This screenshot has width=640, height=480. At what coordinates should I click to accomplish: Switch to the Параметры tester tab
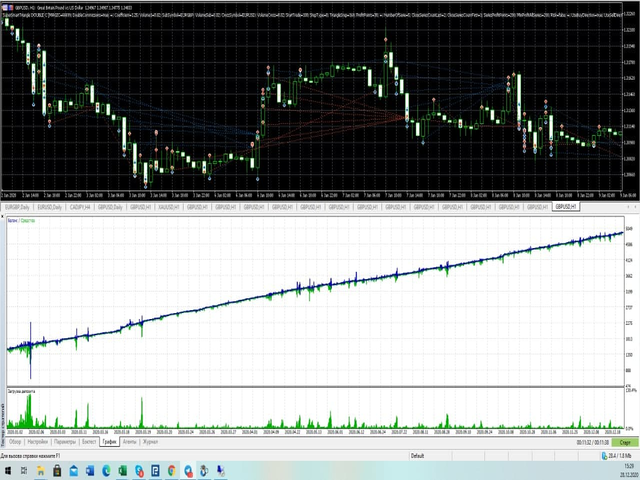(x=65, y=442)
